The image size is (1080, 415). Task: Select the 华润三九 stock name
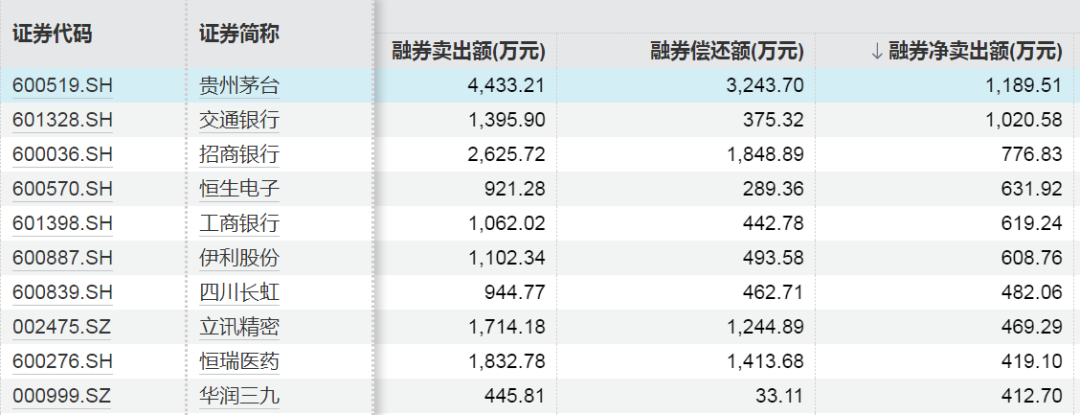[239, 396]
